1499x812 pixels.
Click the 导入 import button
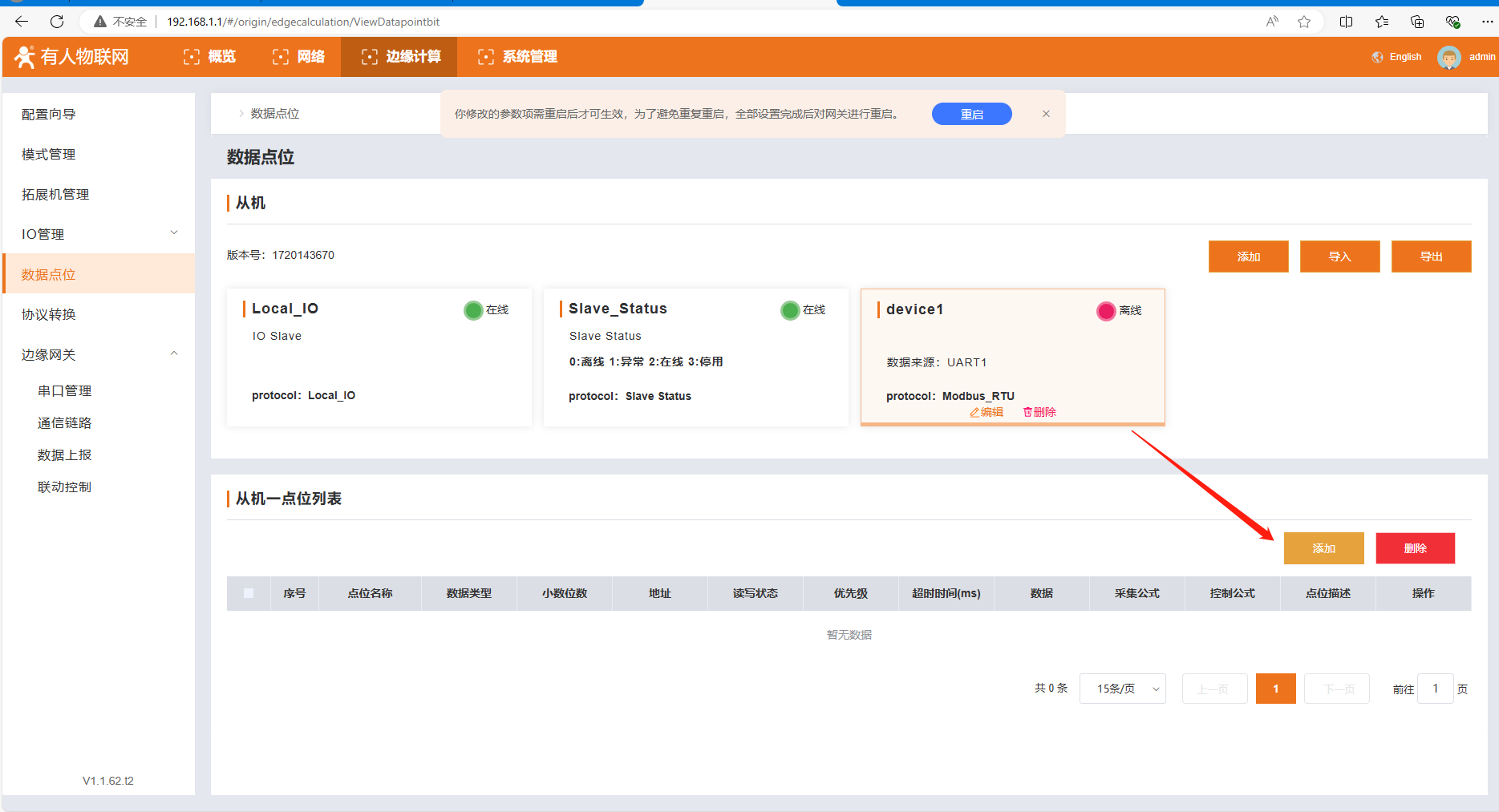[x=1339, y=257]
